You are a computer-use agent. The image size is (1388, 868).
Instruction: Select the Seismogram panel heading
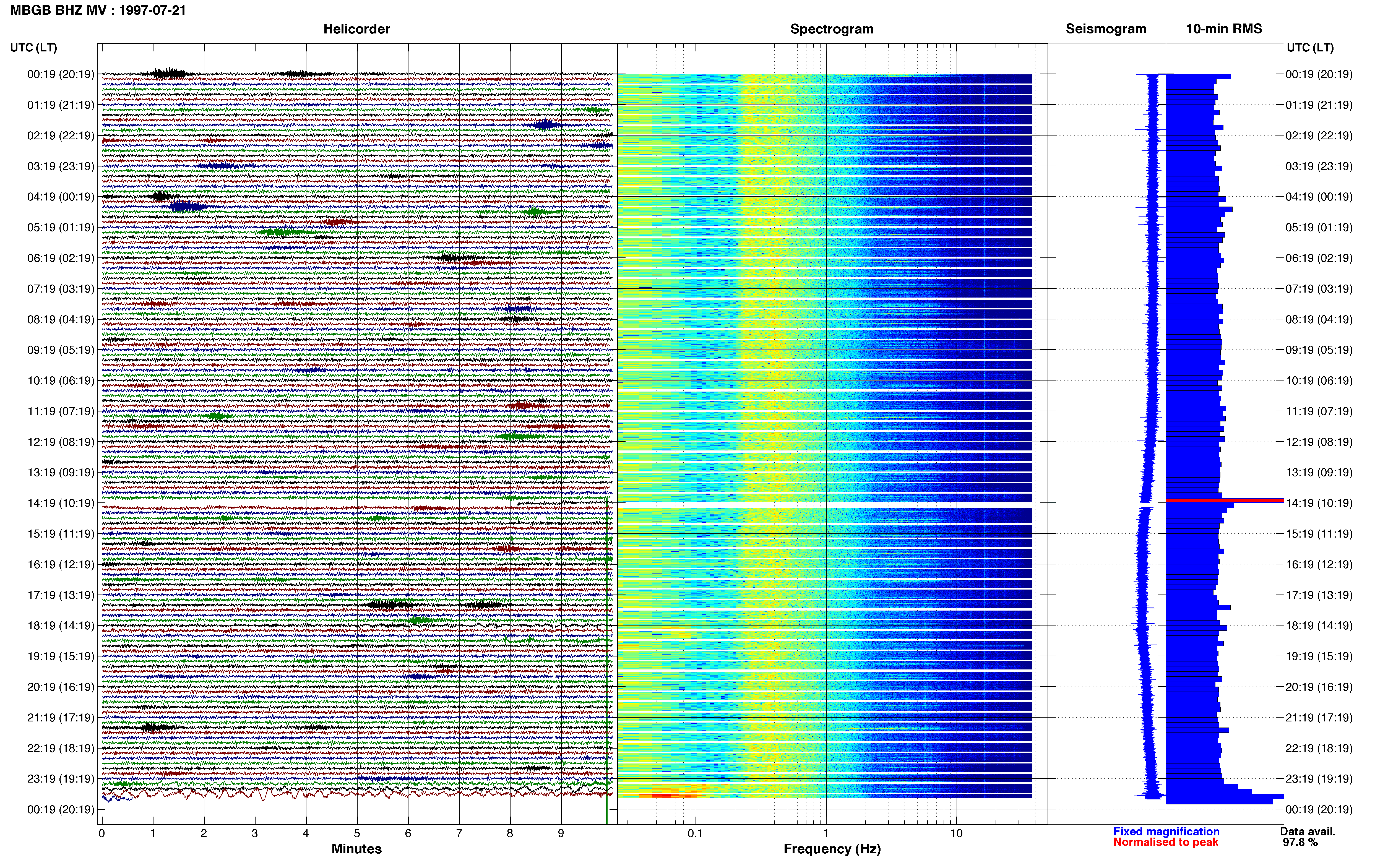(x=1106, y=29)
